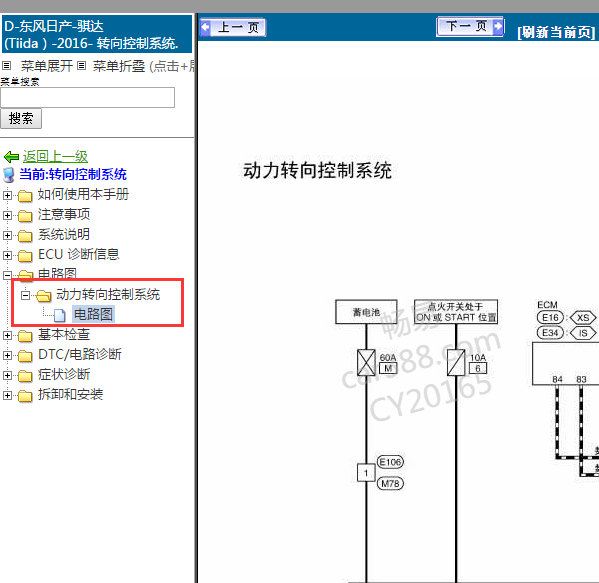Click the M78 connector label

pyautogui.click(x=390, y=484)
